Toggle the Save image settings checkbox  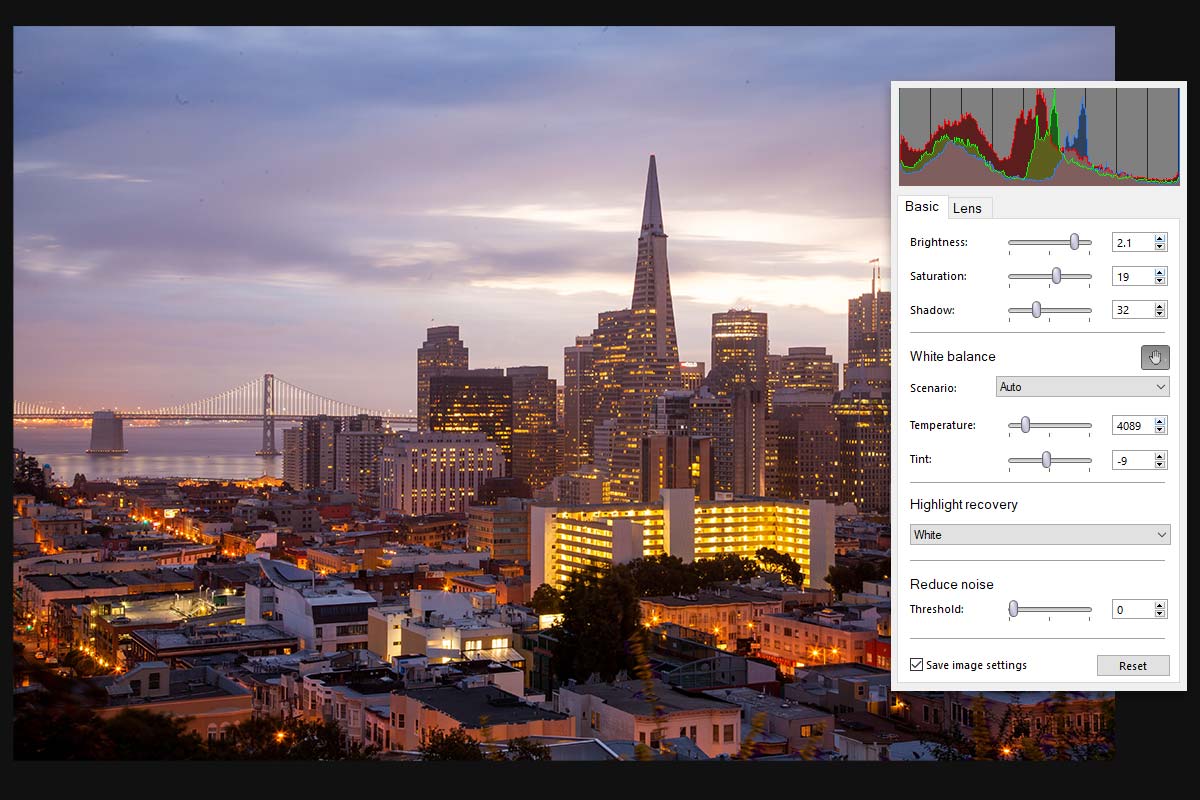point(916,665)
